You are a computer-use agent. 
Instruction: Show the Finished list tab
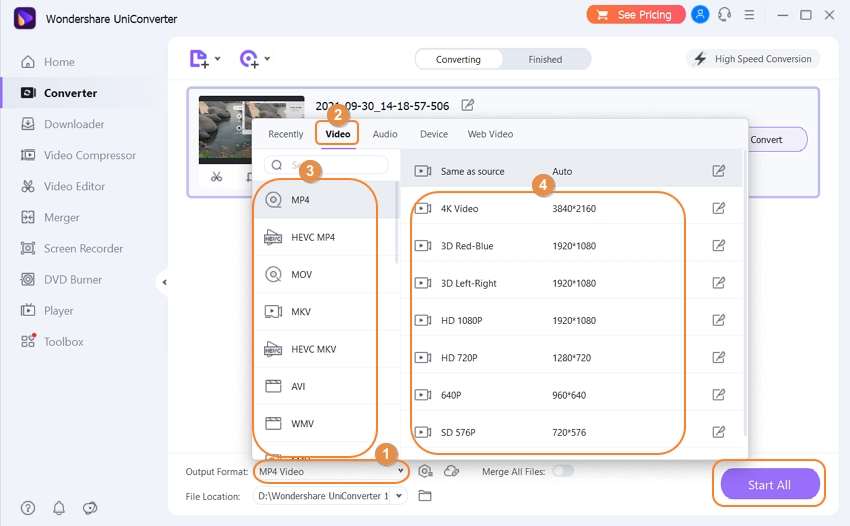[x=545, y=59]
